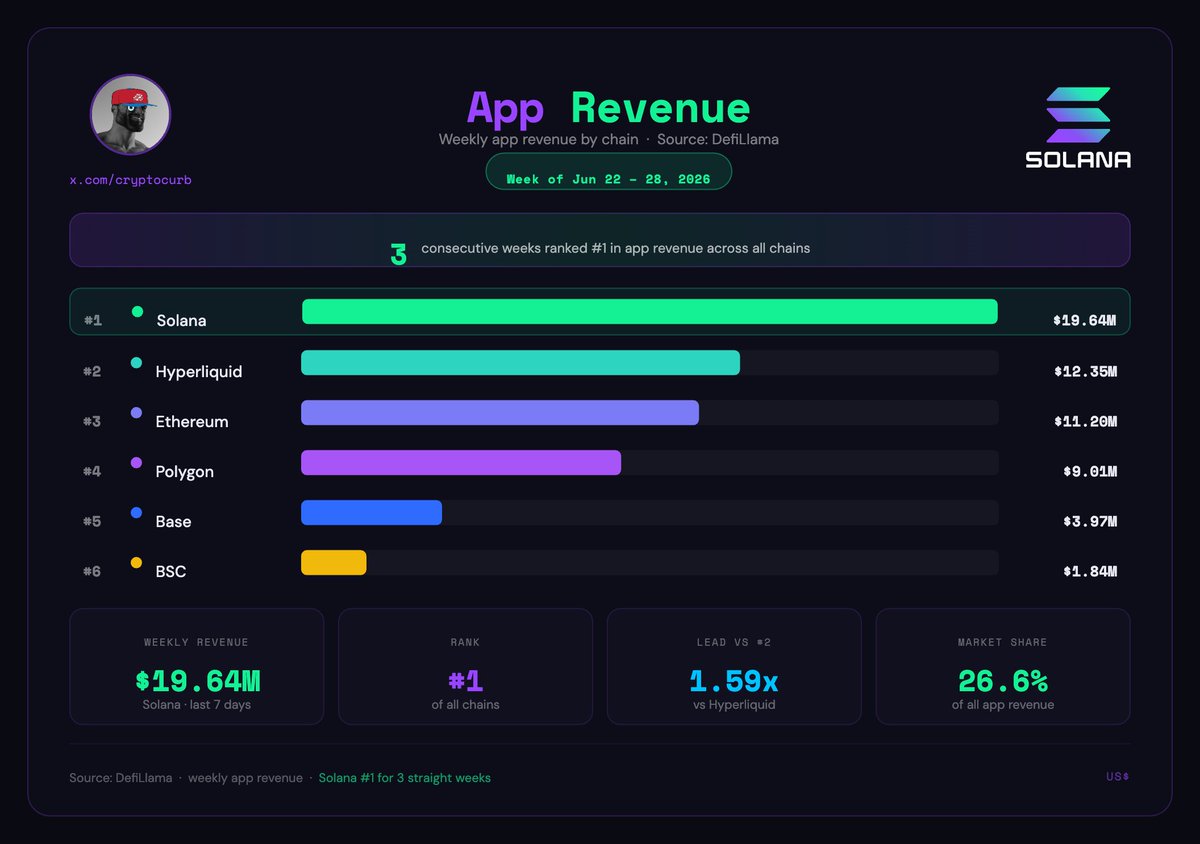Select the BSC chain label
The width and height of the screenshot is (1200, 844).
click(x=171, y=571)
